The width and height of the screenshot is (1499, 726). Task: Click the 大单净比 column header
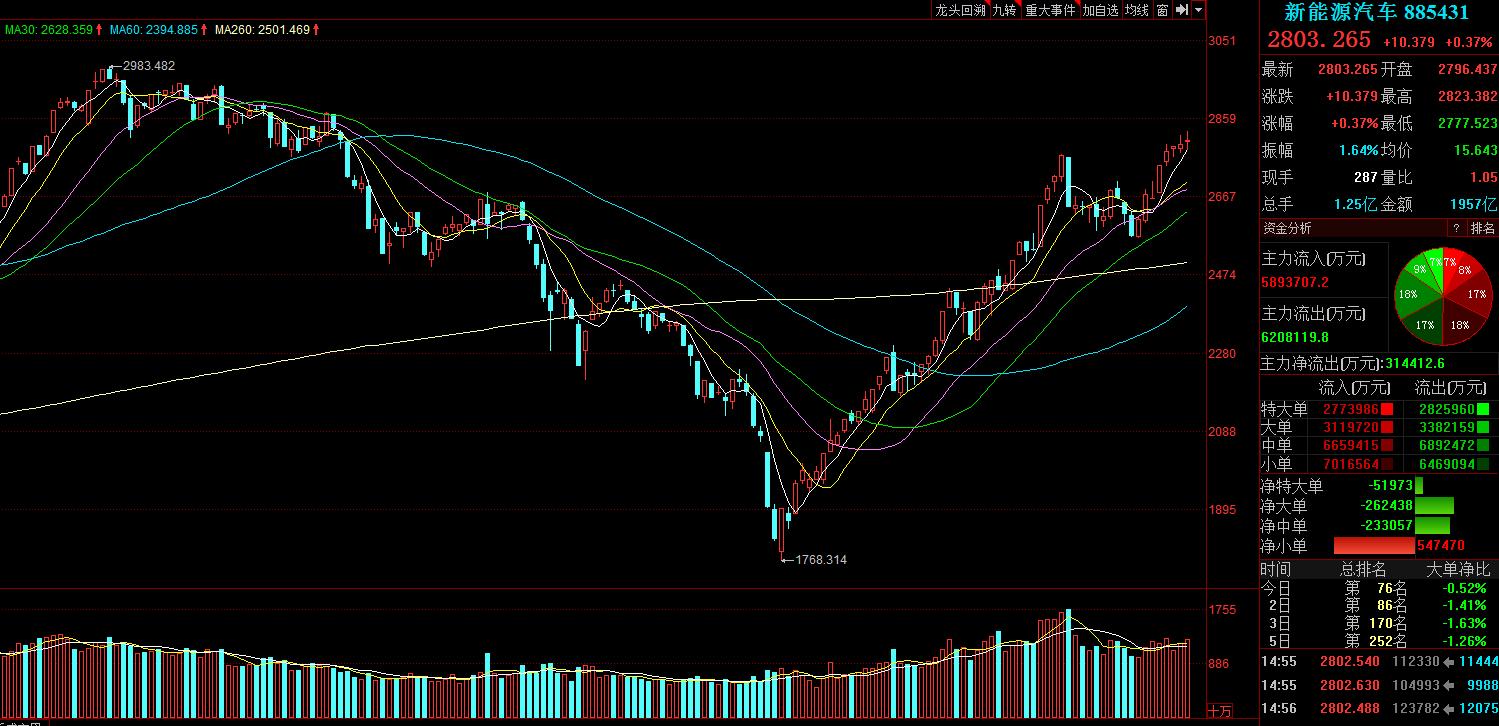[x=1457, y=569]
